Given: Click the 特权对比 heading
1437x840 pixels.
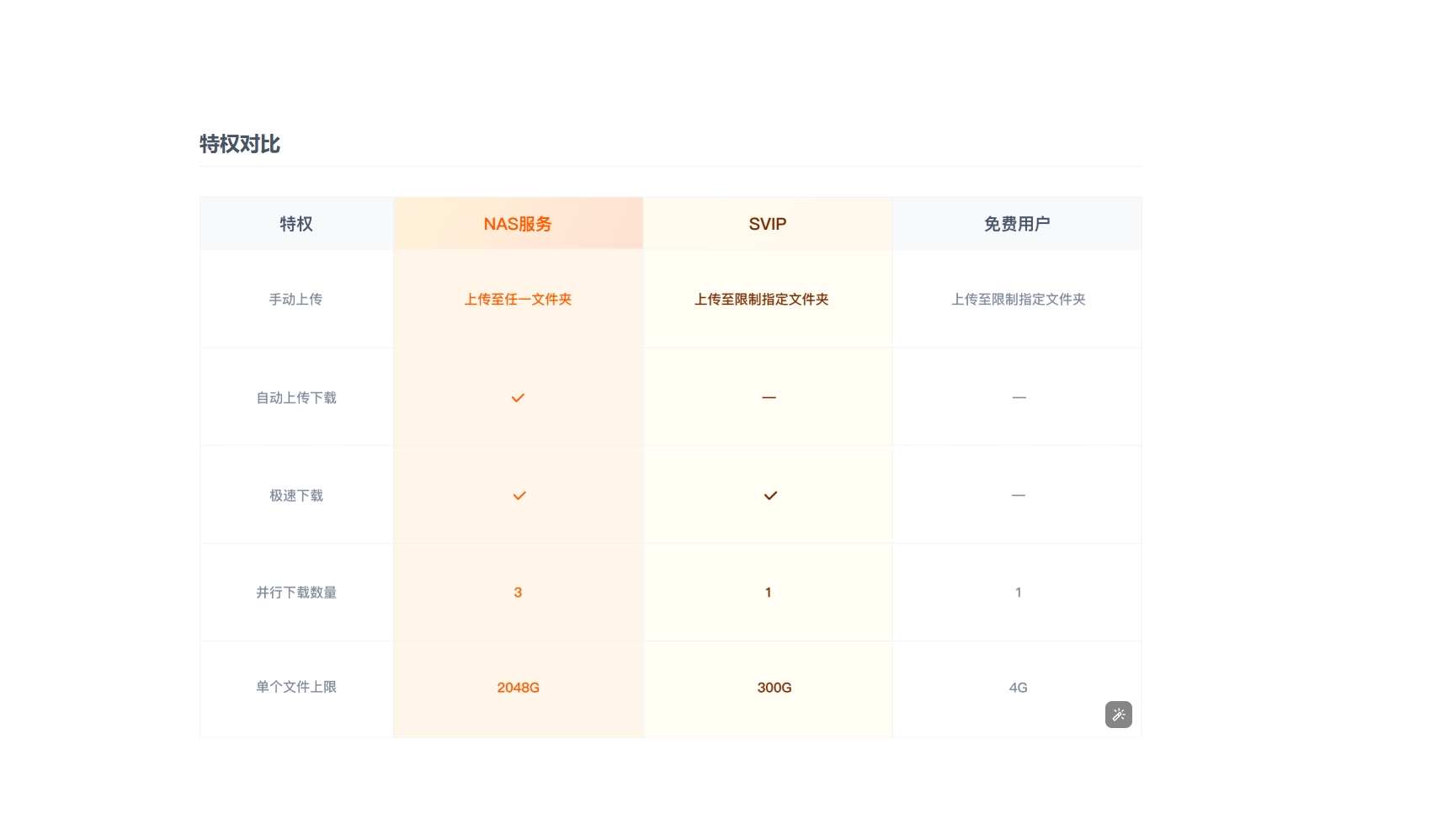Looking at the screenshot, I should coord(240,144).
